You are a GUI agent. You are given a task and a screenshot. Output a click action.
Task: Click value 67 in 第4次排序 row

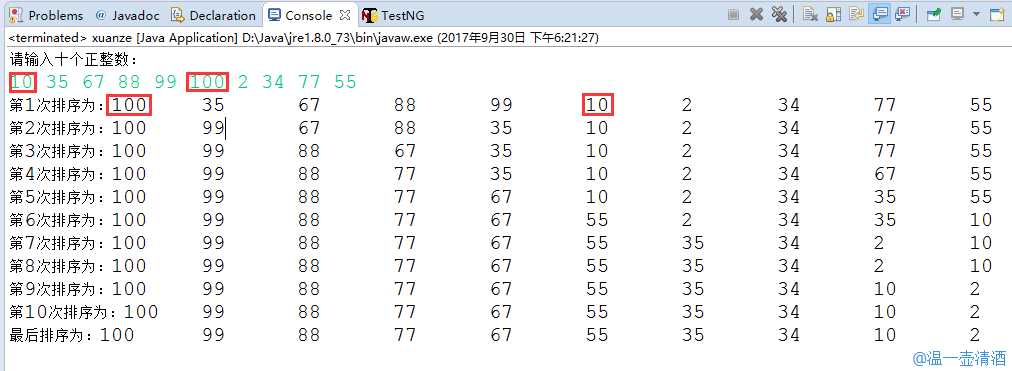tap(885, 174)
